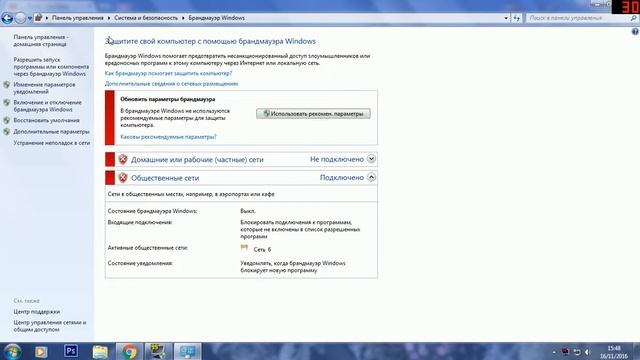640x360 pixels.
Task: Open Панель управления домашняя страница link
Action: tap(41, 40)
